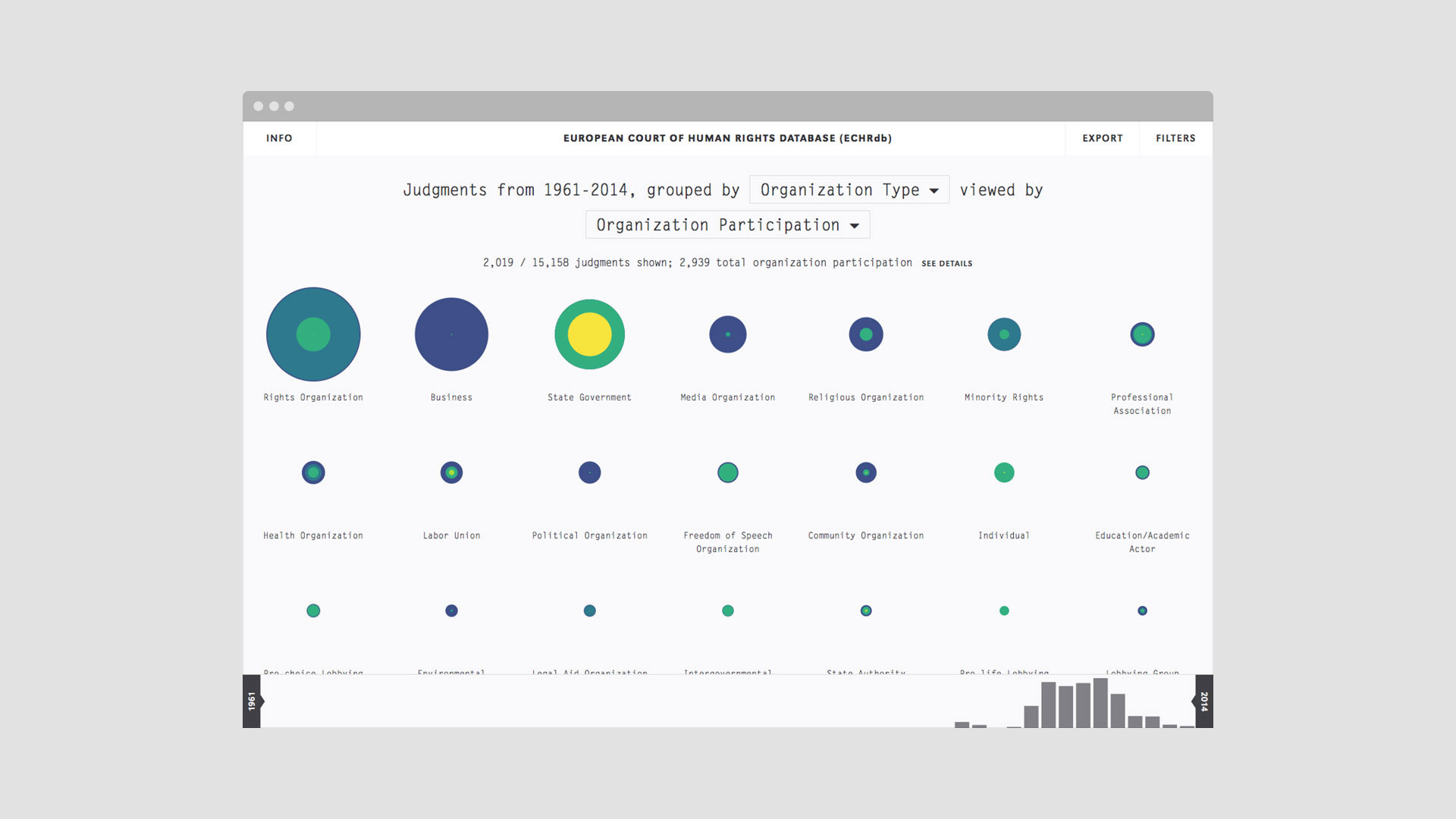This screenshot has width=1456, height=819.
Task: Click the Health Organization label
Action: [x=313, y=535]
